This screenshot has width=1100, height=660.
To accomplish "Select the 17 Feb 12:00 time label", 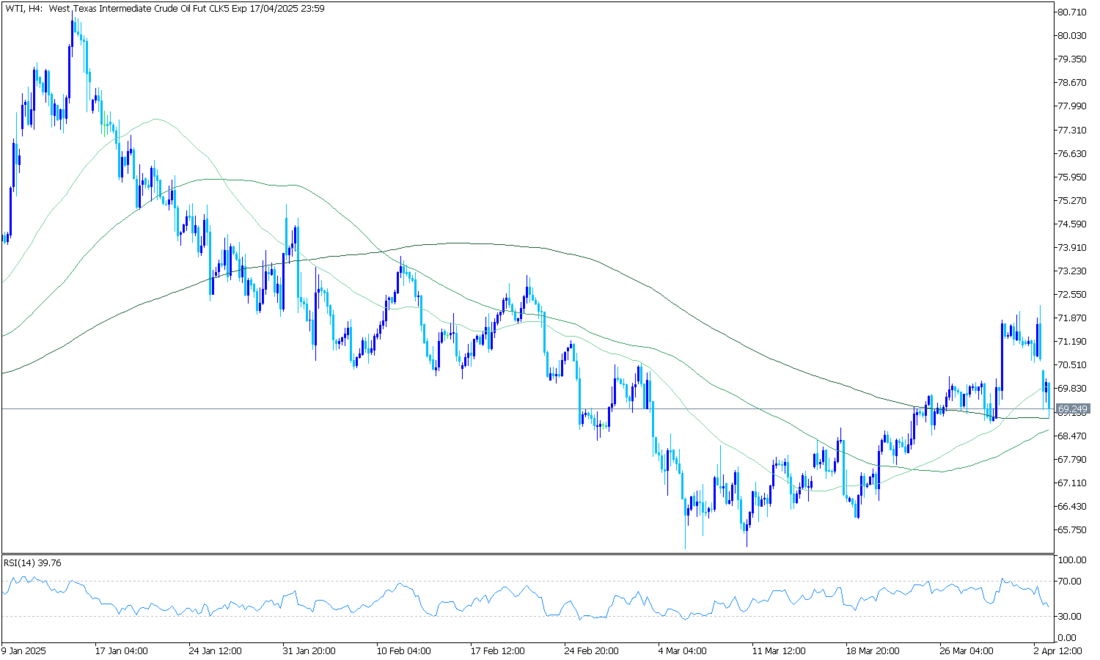I will [497, 651].
